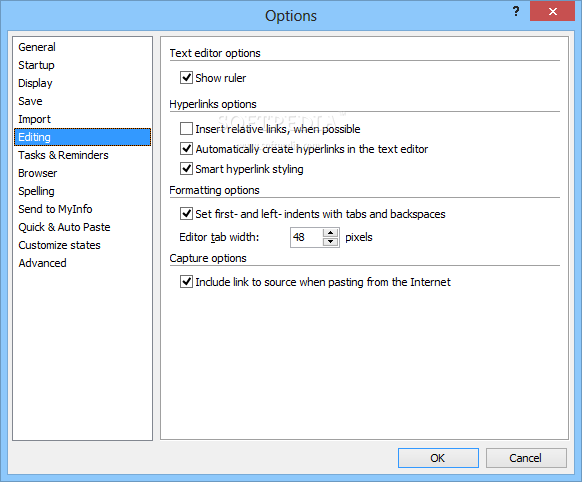Uncheck the Show ruler checkbox
This screenshot has width=582, height=482.
[x=186, y=78]
